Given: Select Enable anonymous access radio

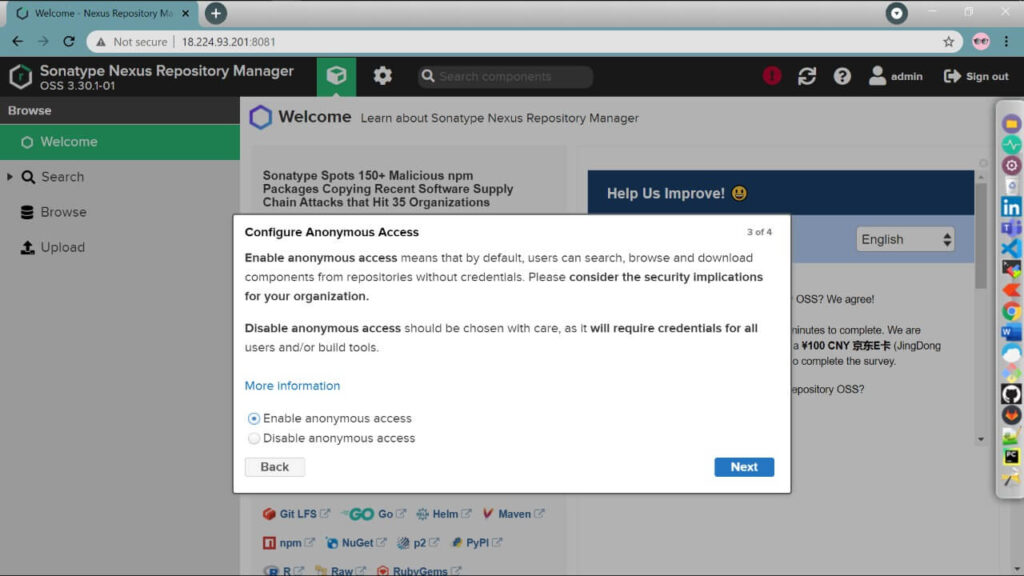Looking at the screenshot, I should tap(254, 419).
